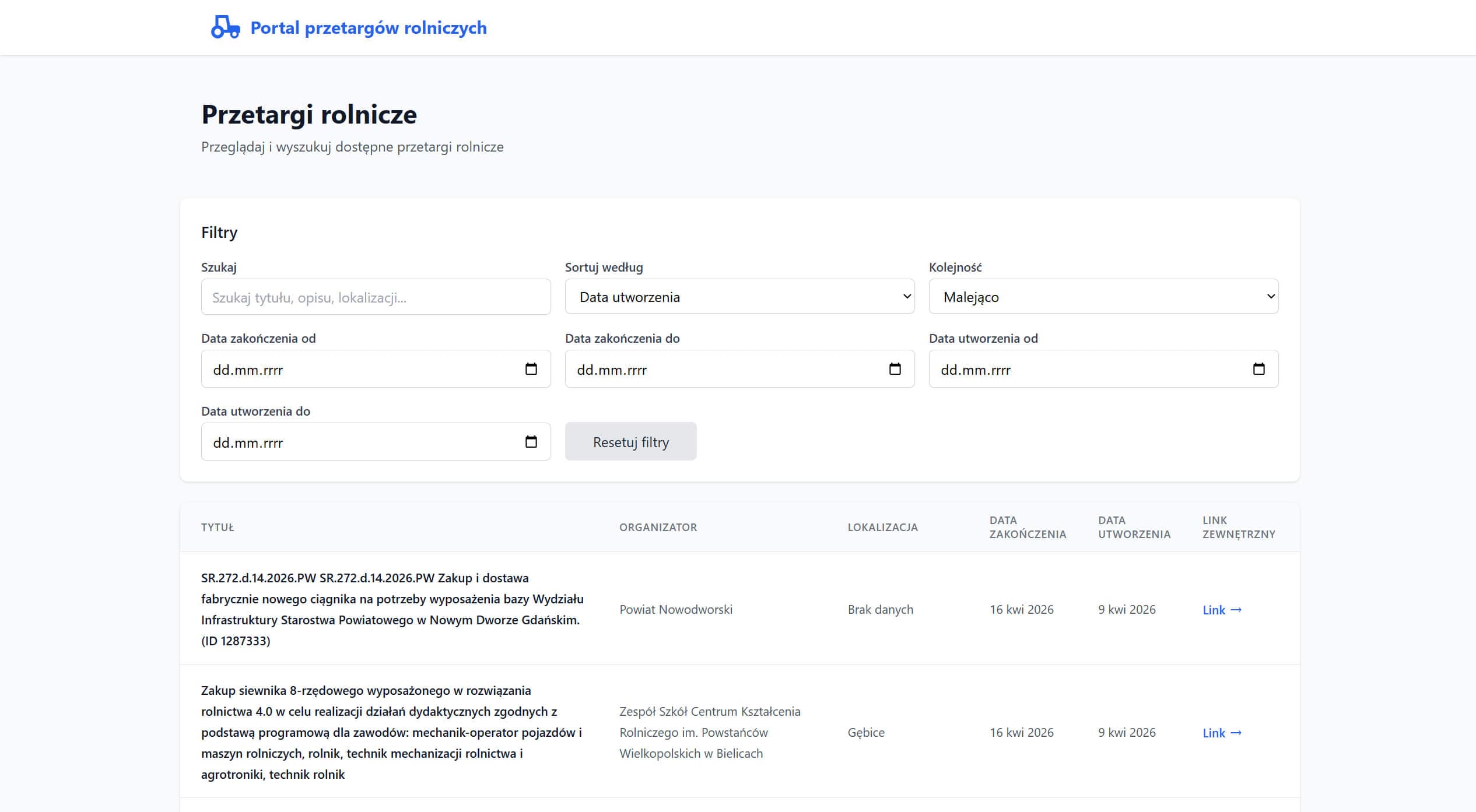Click Portal przetargów rolniczych header link

pyautogui.click(x=368, y=27)
